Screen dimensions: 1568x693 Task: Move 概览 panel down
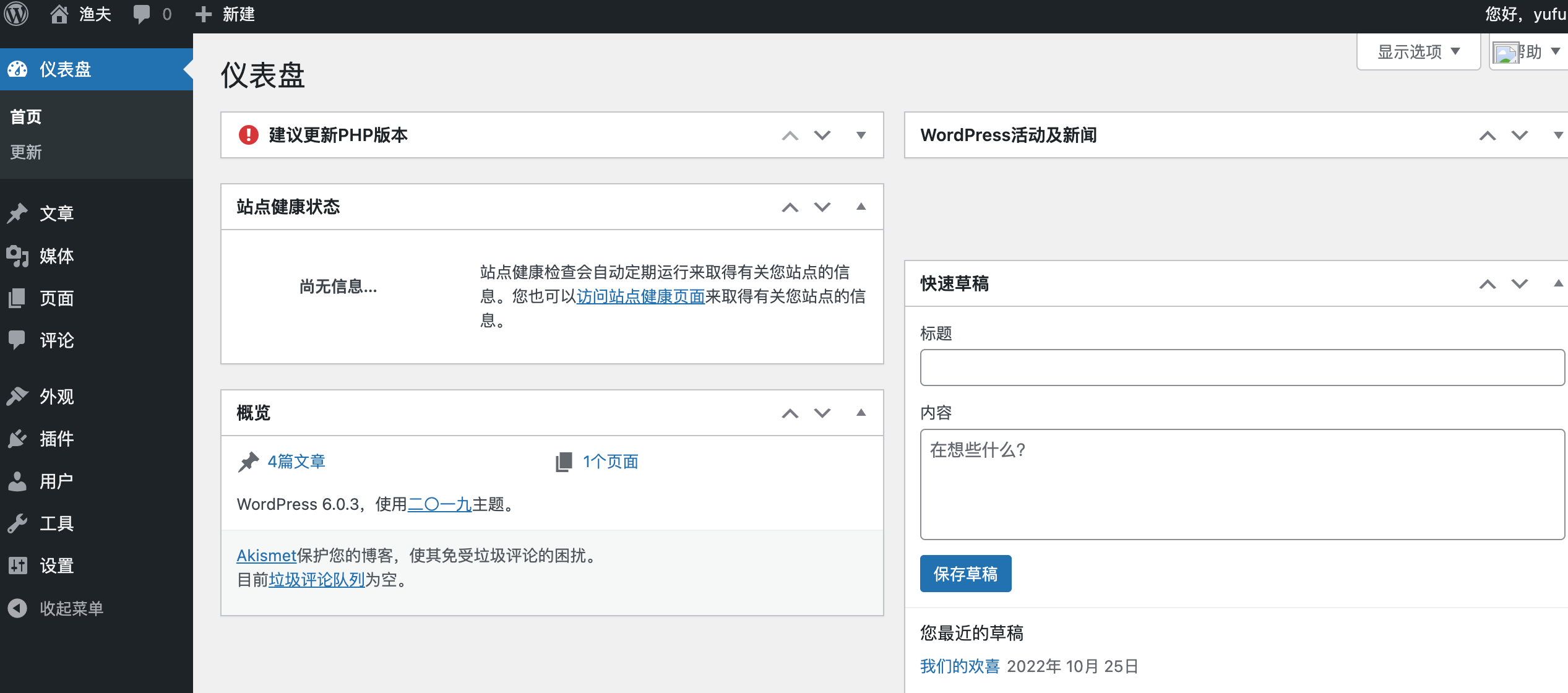[822, 413]
